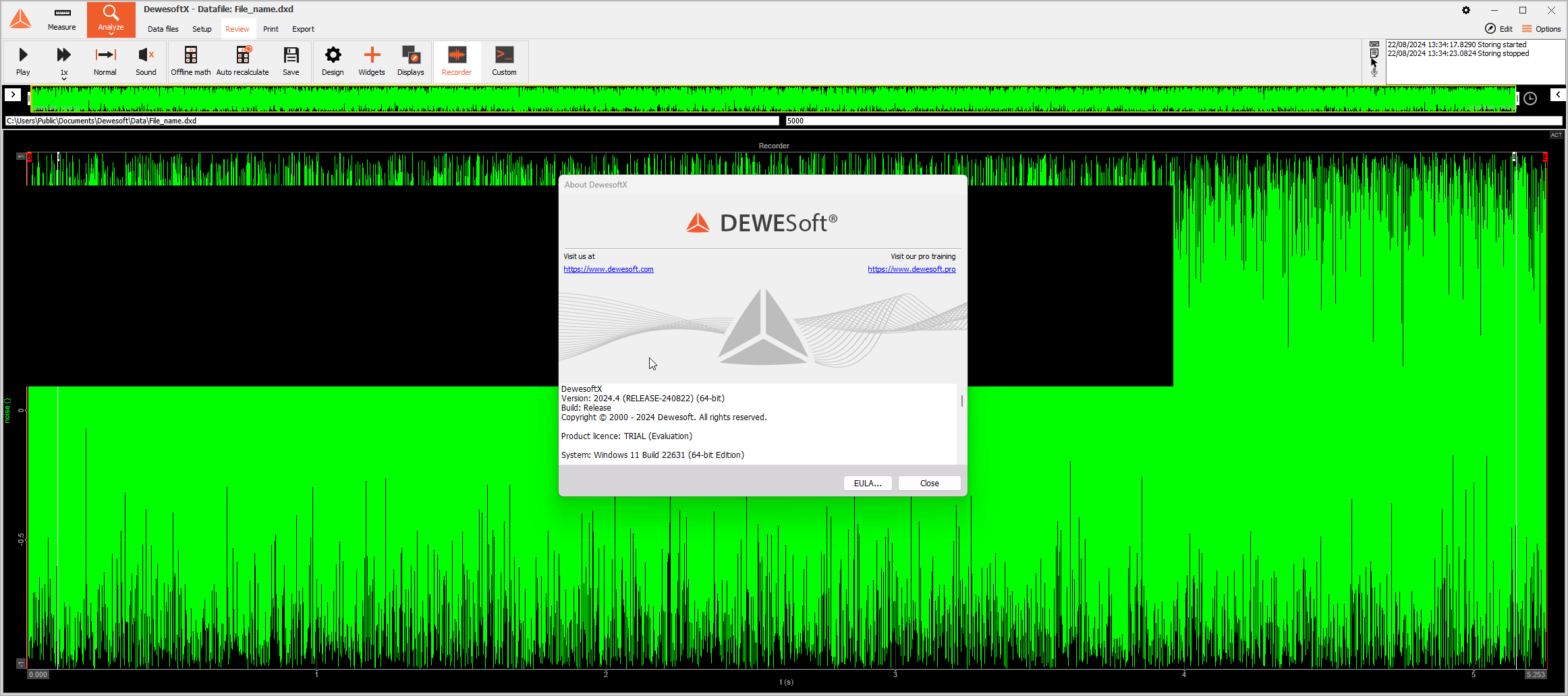The height and width of the screenshot is (696, 1568).
Task: Click the Analyze mode button
Action: [111, 20]
